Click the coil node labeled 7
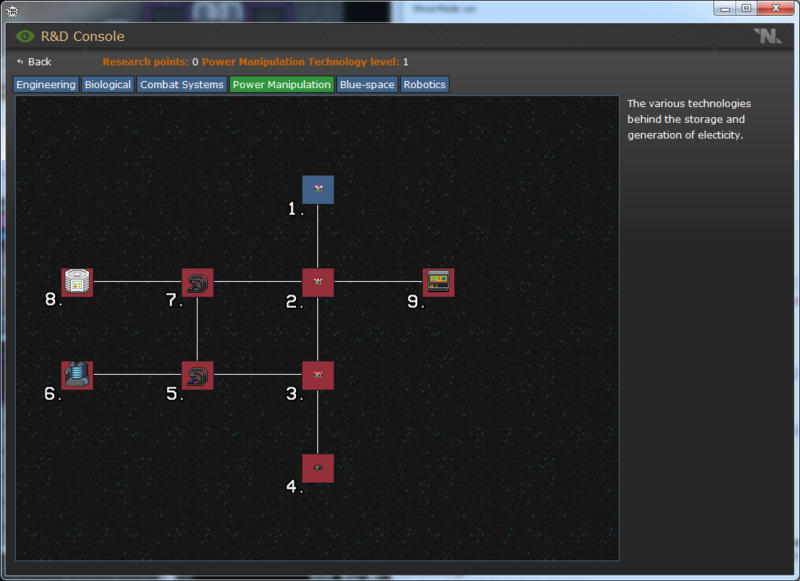This screenshot has height=581, width=800. pos(197,282)
